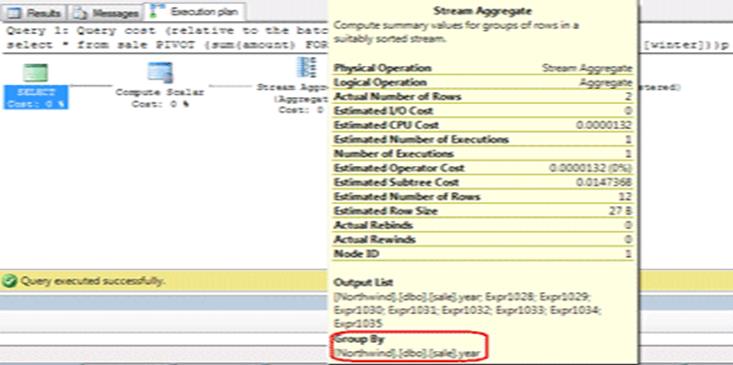Click the 'Estimated Subtree Cost' row
The width and height of the screenshot is (733, 365).
pyautogui.click(x=483, y=182)
